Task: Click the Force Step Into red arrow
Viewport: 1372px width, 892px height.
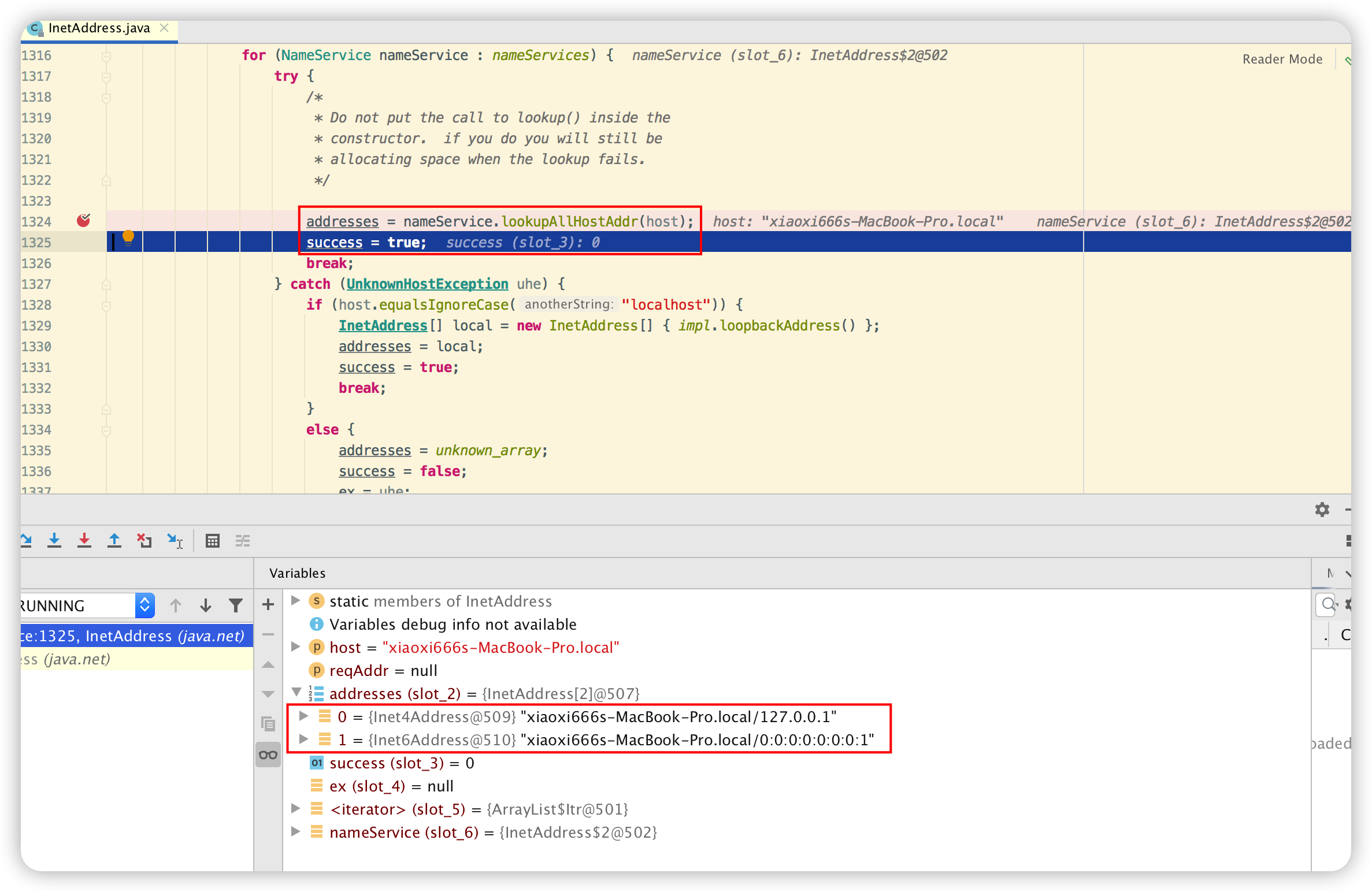Action: pyautogui.click(x=84, y=541)
